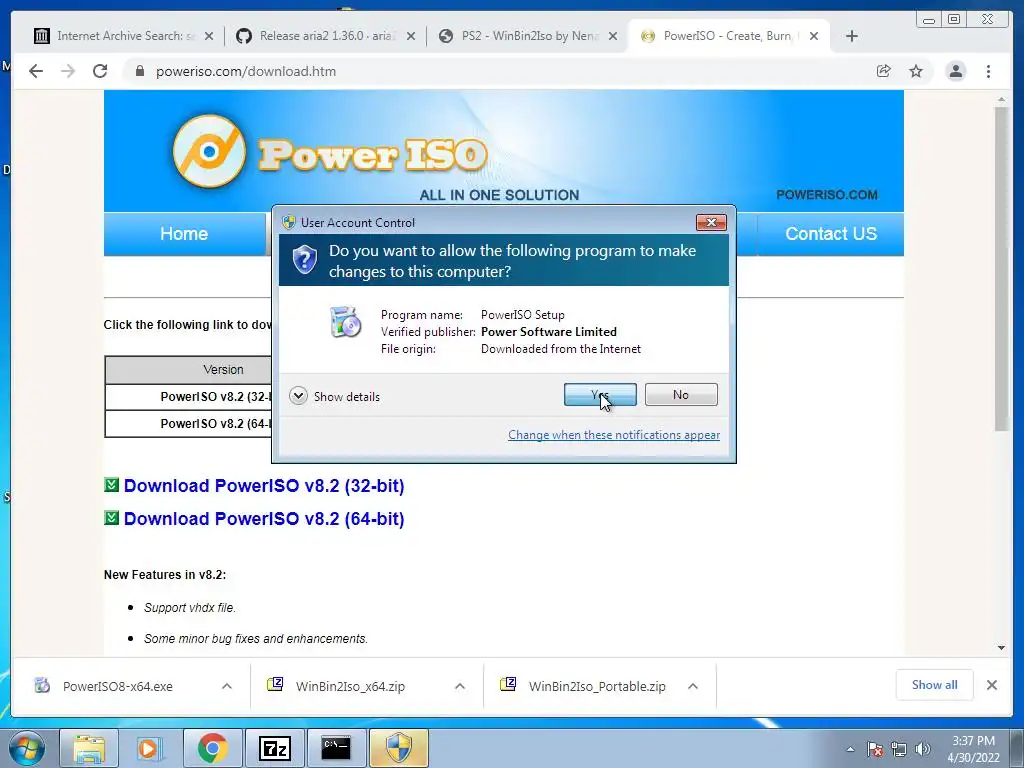Screen dimensions: 1024x768
Task: Click the Version table header
Action: [189, 370]
